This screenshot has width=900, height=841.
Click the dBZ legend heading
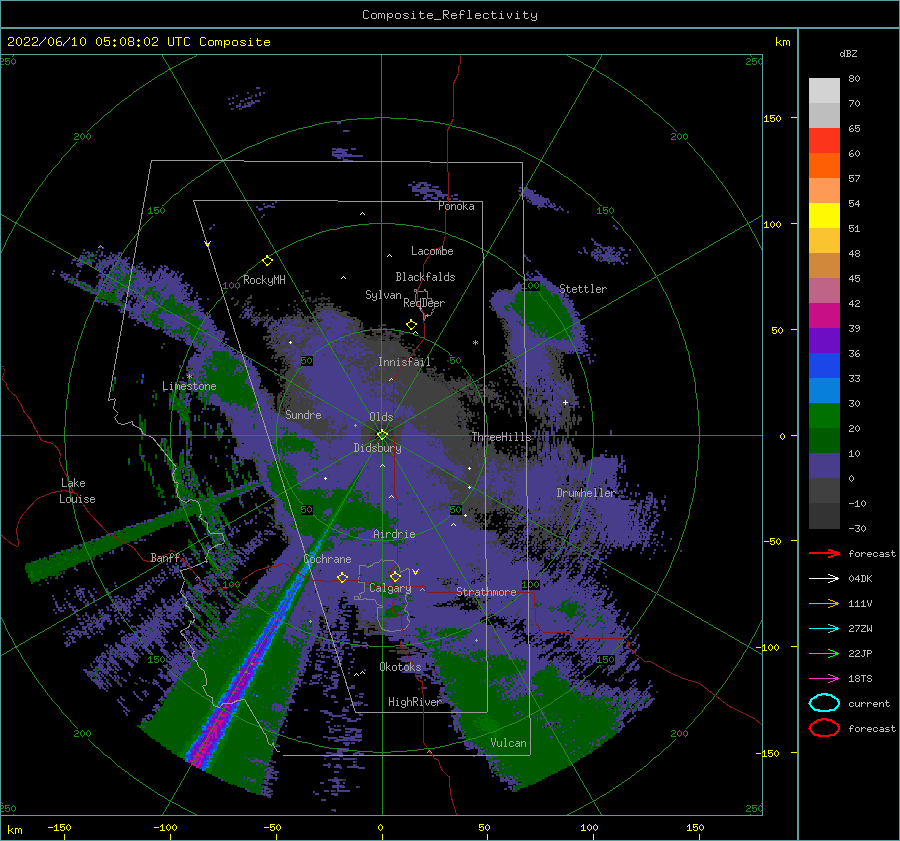(x=848, y=53)
